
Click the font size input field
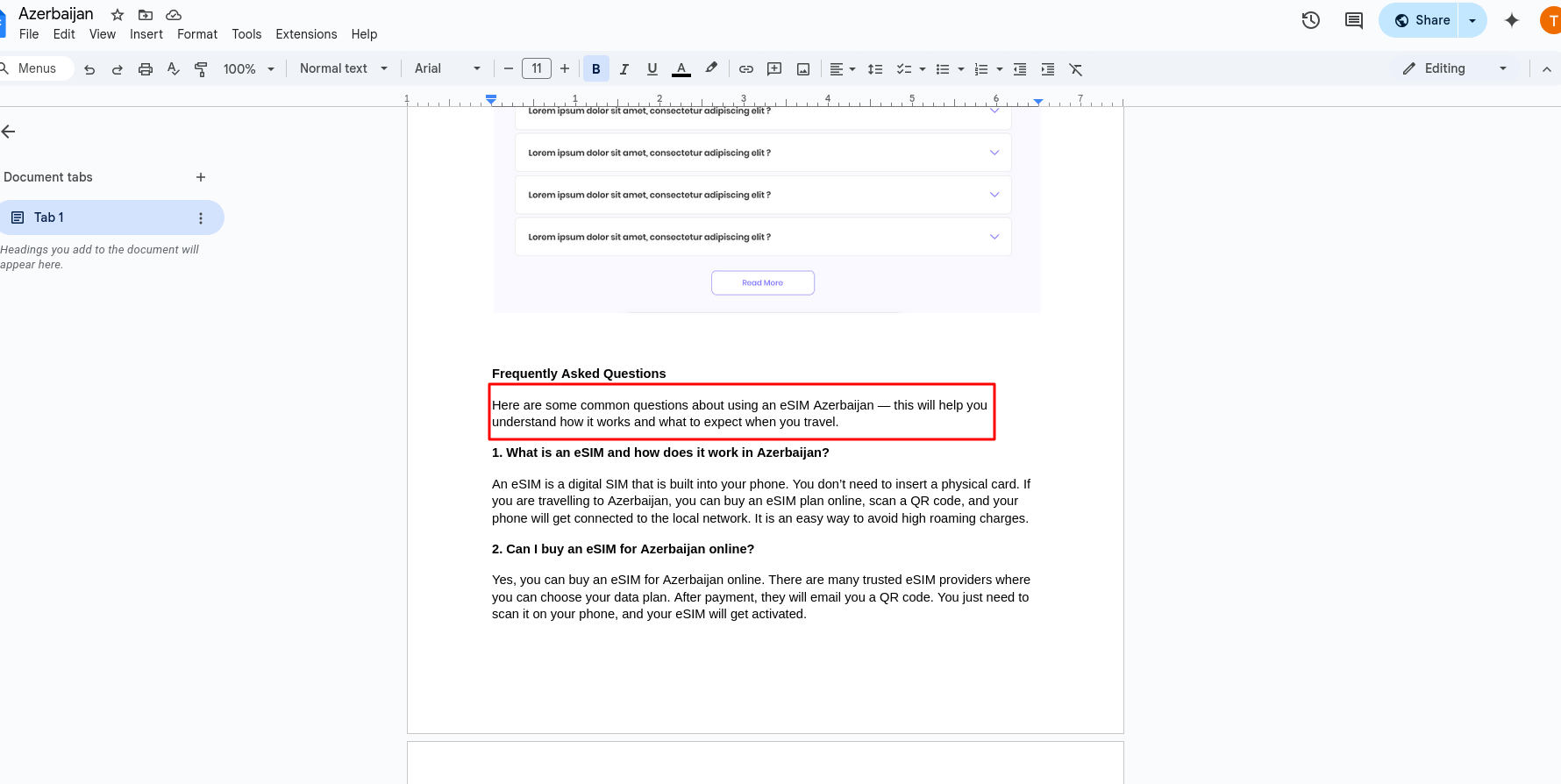[x=537, y=68]
